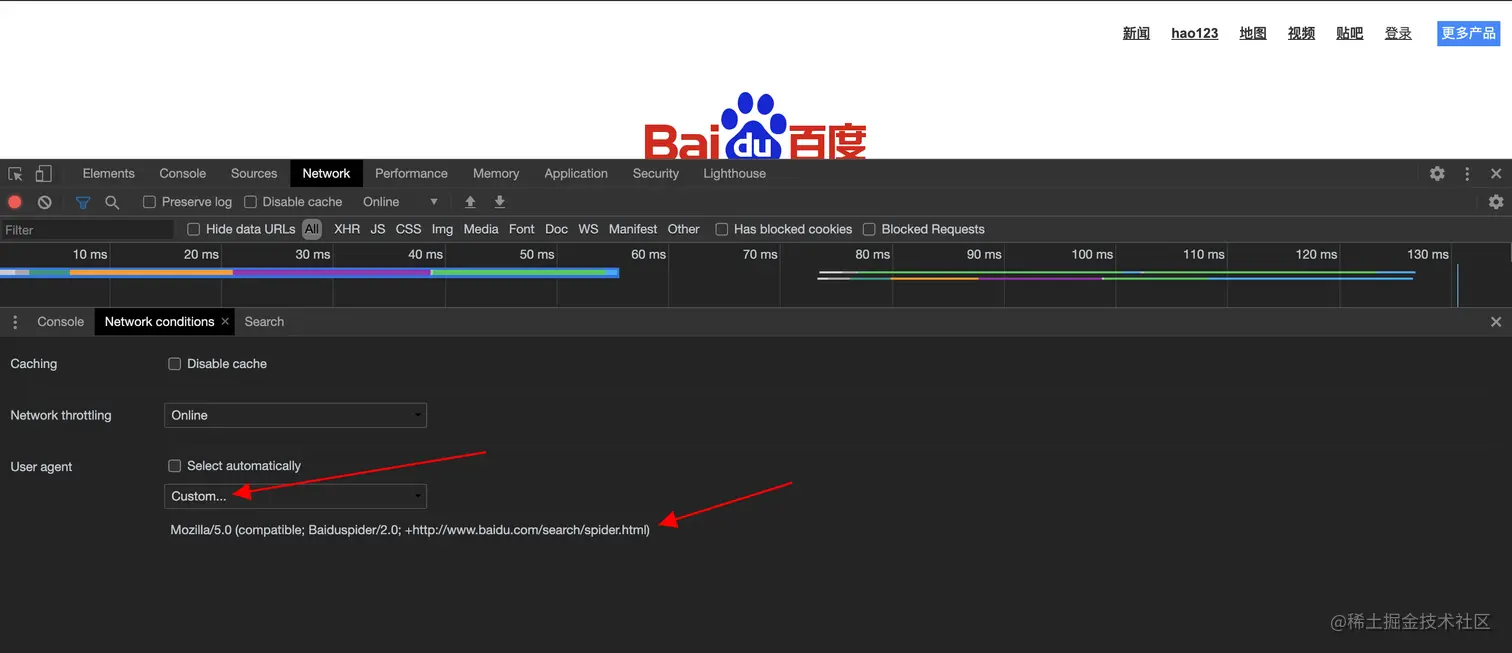Image resolution: width=1512 pixels, height=653 pixels.
Task: Clear the network log
Action: 45,202
